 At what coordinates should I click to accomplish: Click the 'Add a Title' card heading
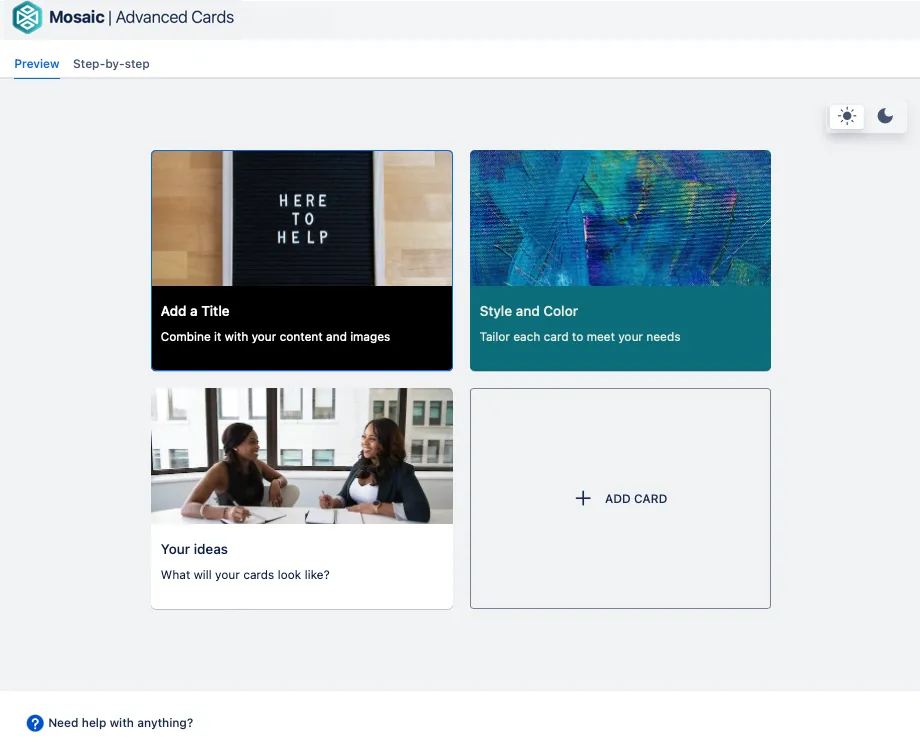[195, 311]
